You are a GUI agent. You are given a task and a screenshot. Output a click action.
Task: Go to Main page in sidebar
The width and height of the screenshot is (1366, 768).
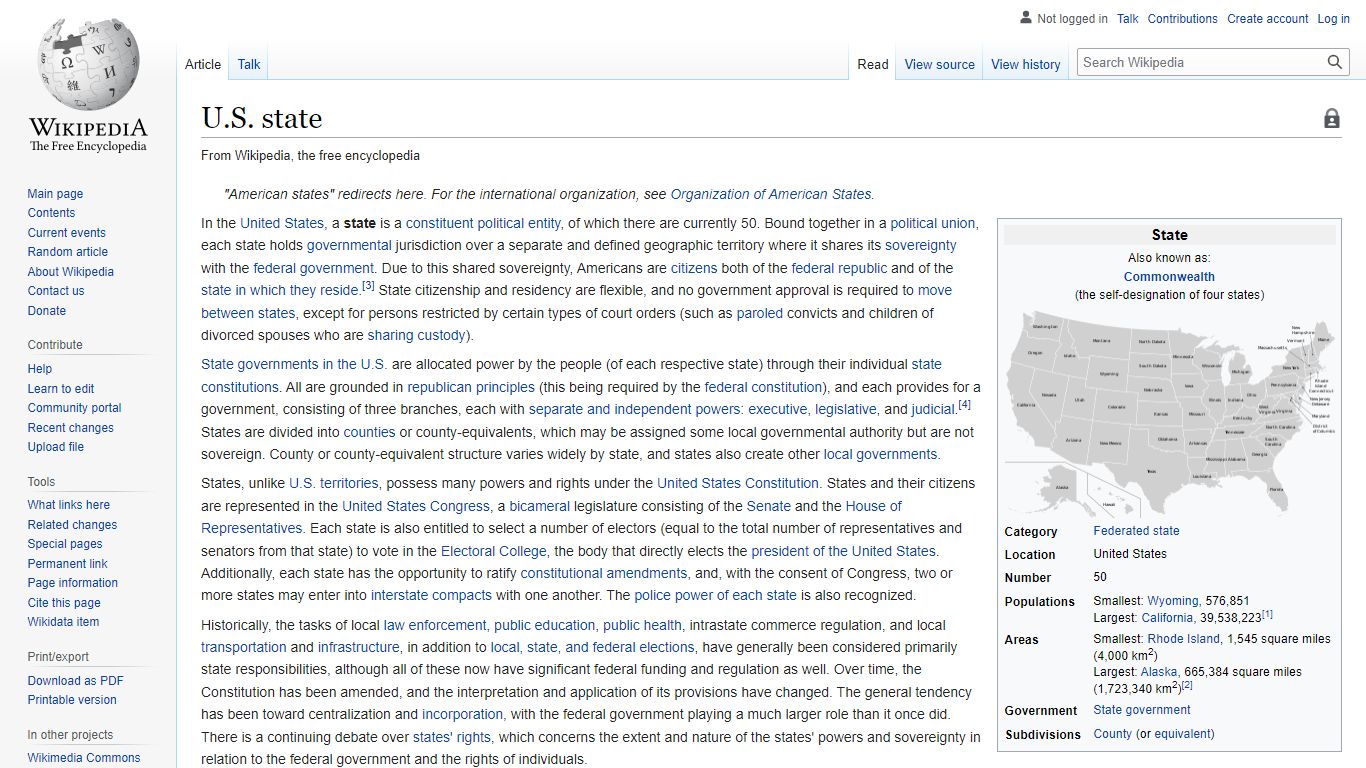[x=55, y=194]
